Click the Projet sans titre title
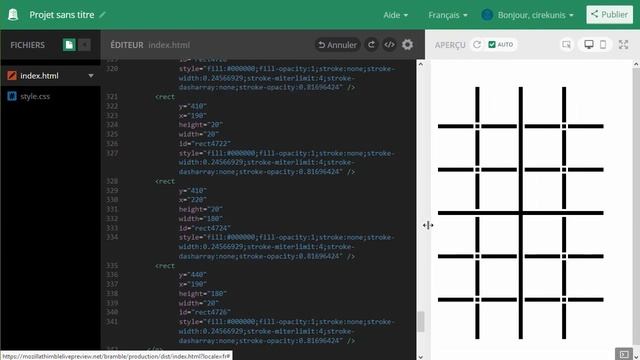The image size is (640, 360). coord(62,15)
